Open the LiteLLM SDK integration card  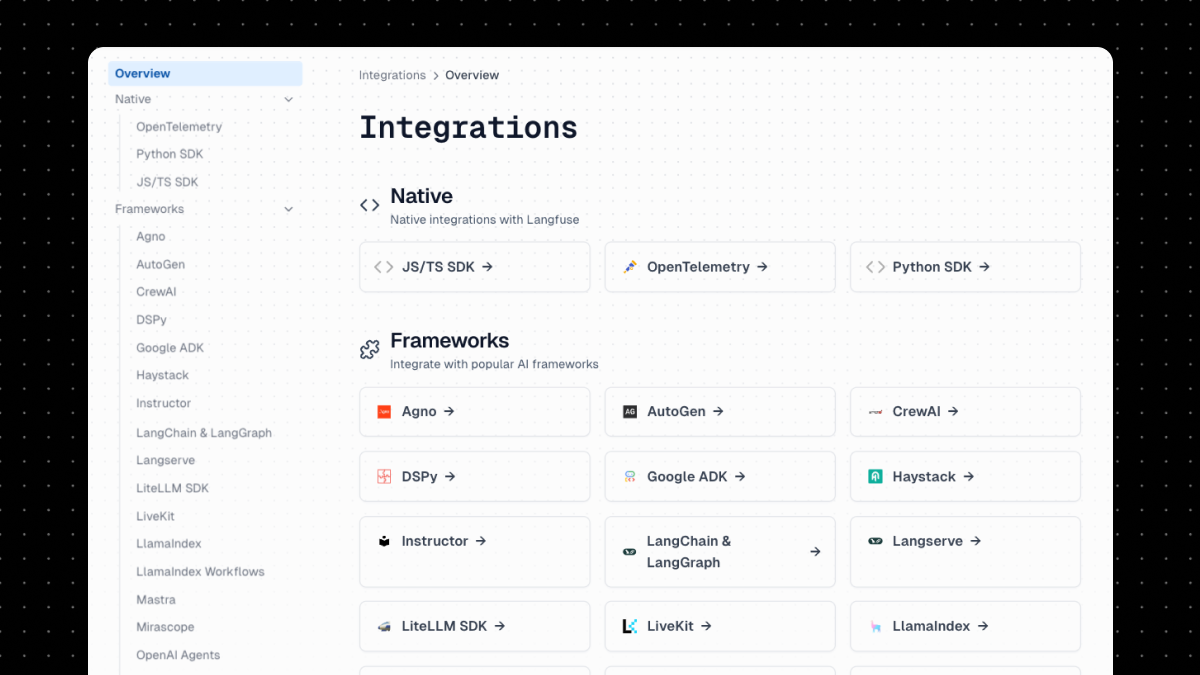coord(474,626)
